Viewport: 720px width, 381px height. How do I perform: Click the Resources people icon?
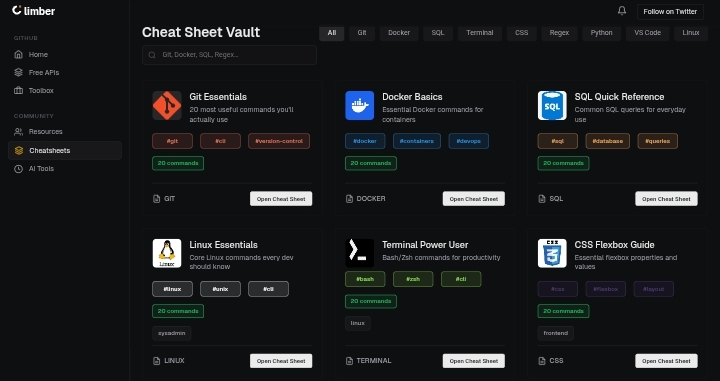click(x=18, y=132)
